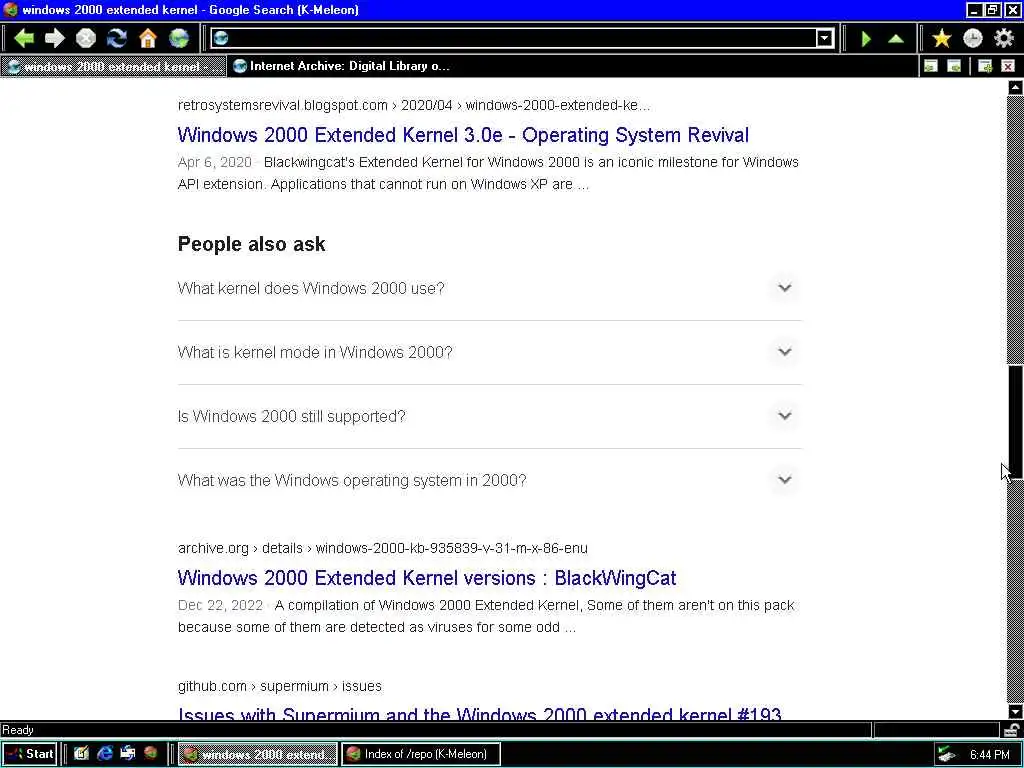Viewport: 1024px width, 768px height.
Task: Open 'Windows 2000 Extended Kernel 3.0e' result
Action: point(463,135)
